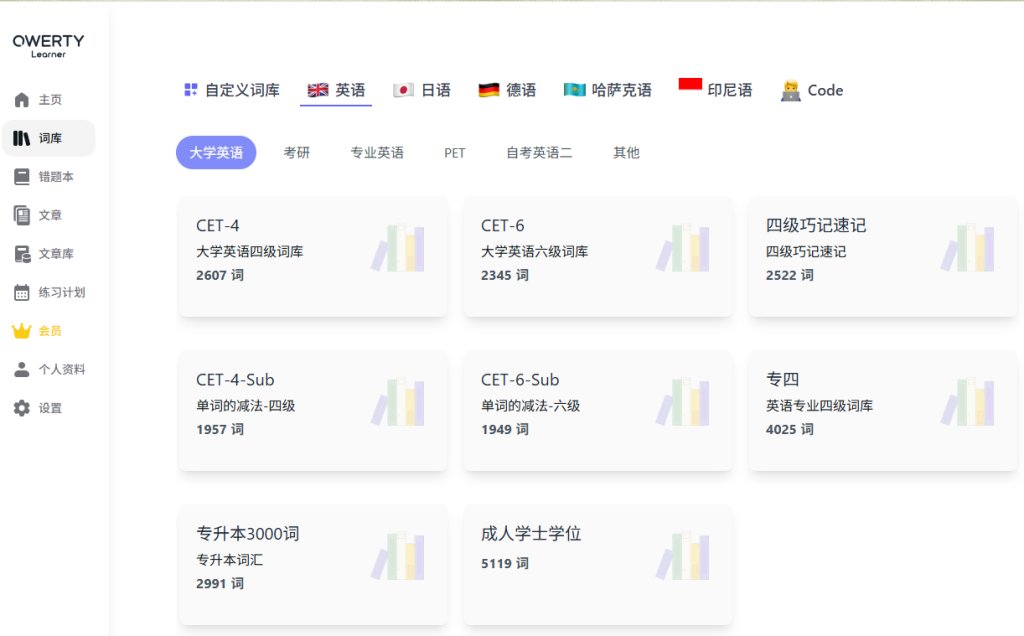Image resolution: width=1024 pixels, height=636 pixels.
Task: Choose the PET category filter
Action: coord(455,153)
